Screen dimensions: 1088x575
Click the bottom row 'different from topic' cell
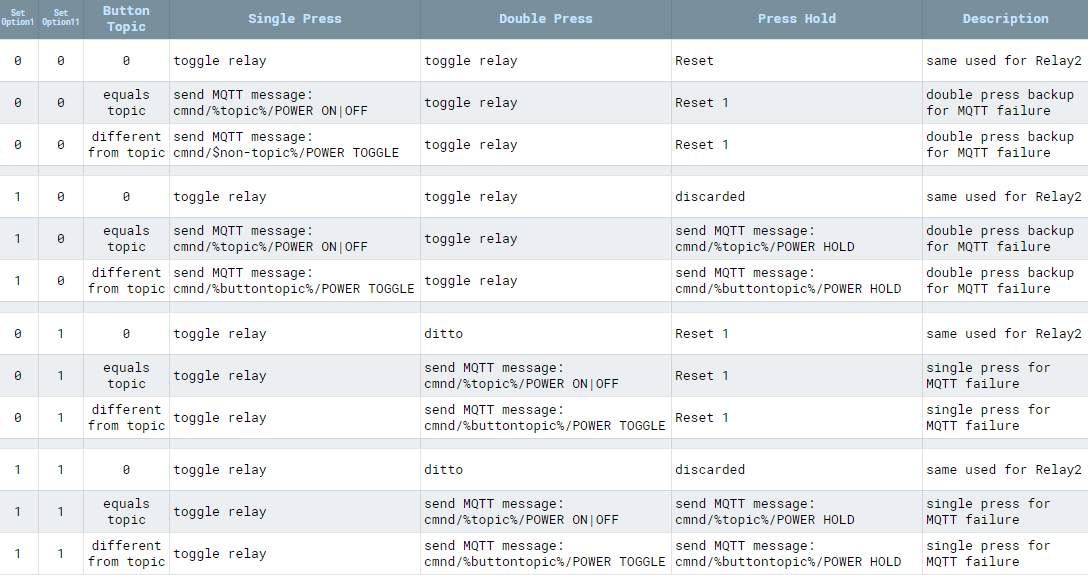click(x=126, y=554)
